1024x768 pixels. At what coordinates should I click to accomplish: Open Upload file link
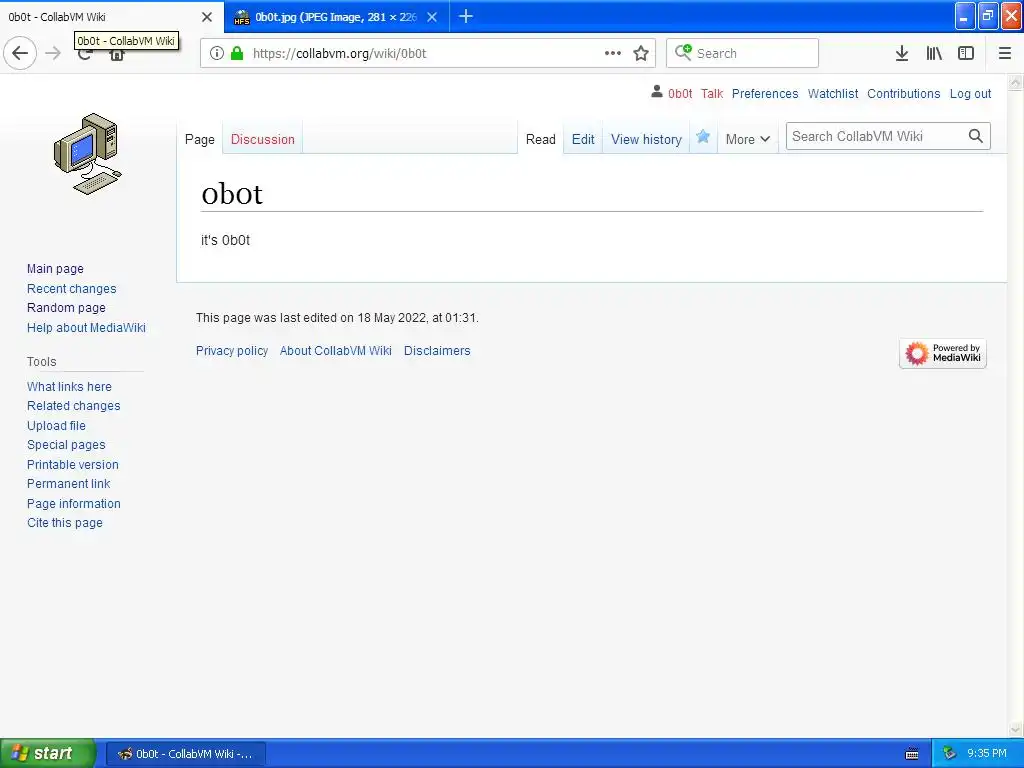[x=56, y=425]
